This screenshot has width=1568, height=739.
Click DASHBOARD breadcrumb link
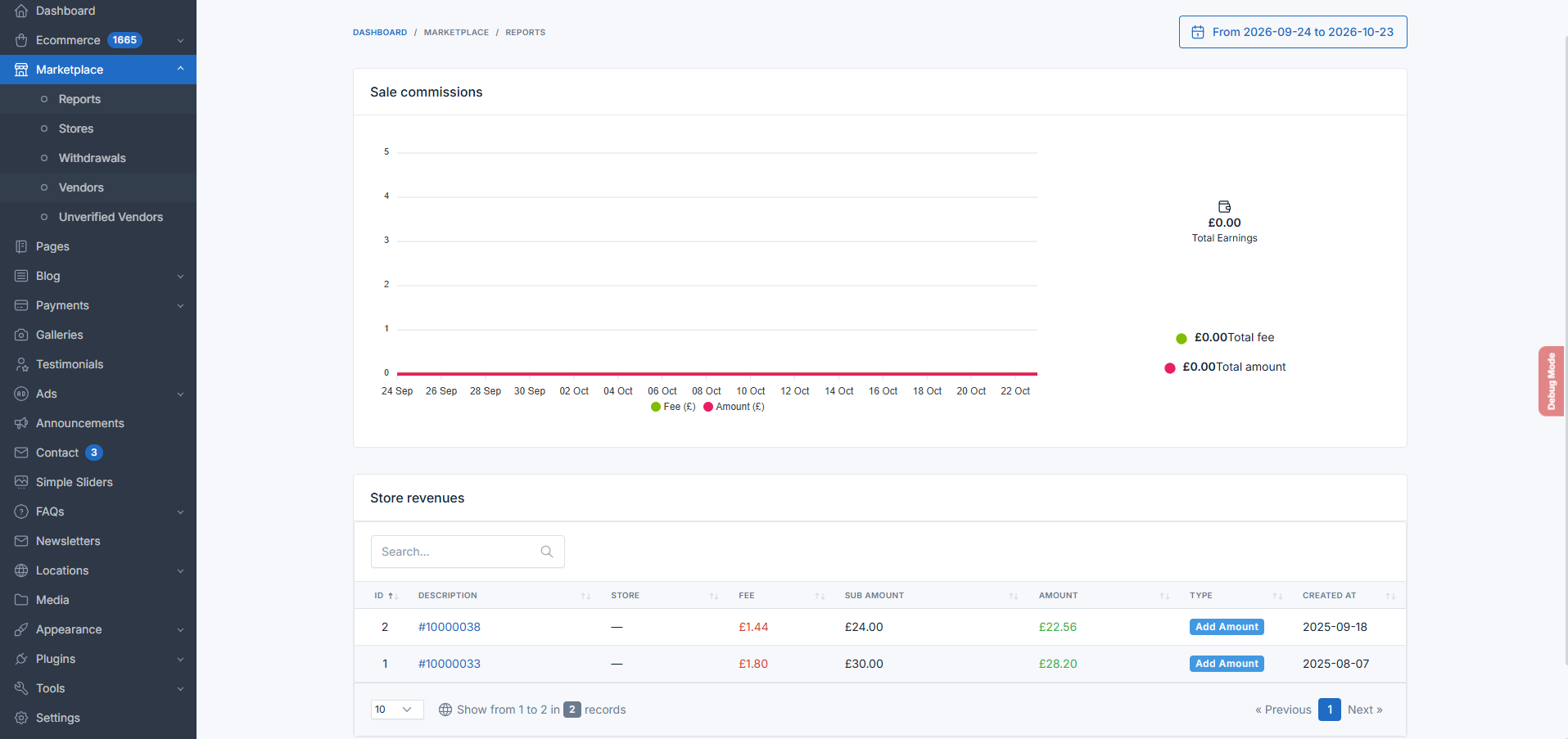point(380,33)
